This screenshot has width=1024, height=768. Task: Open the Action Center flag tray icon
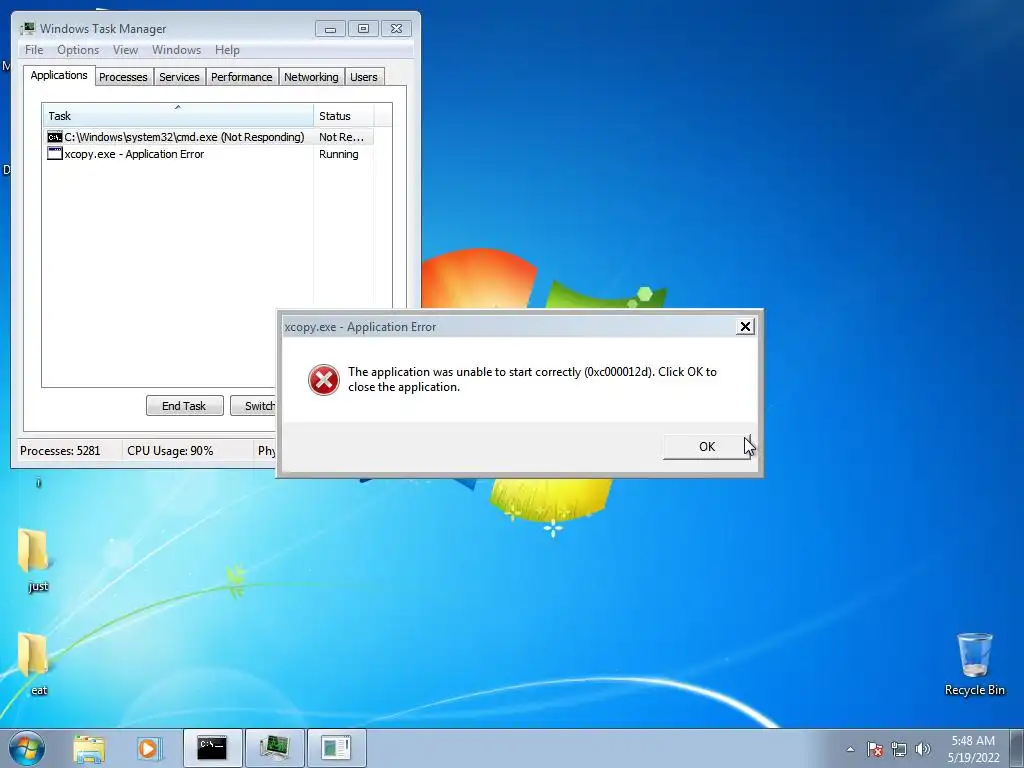[x=875, y=749]
